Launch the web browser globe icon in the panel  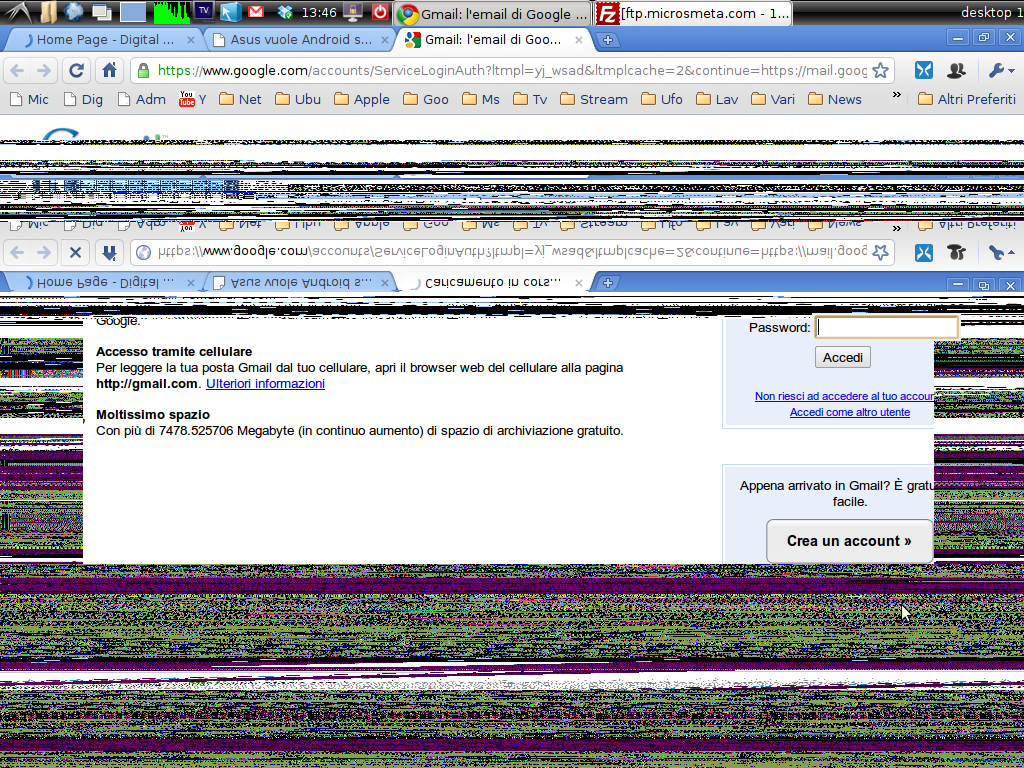coord(74,12)
